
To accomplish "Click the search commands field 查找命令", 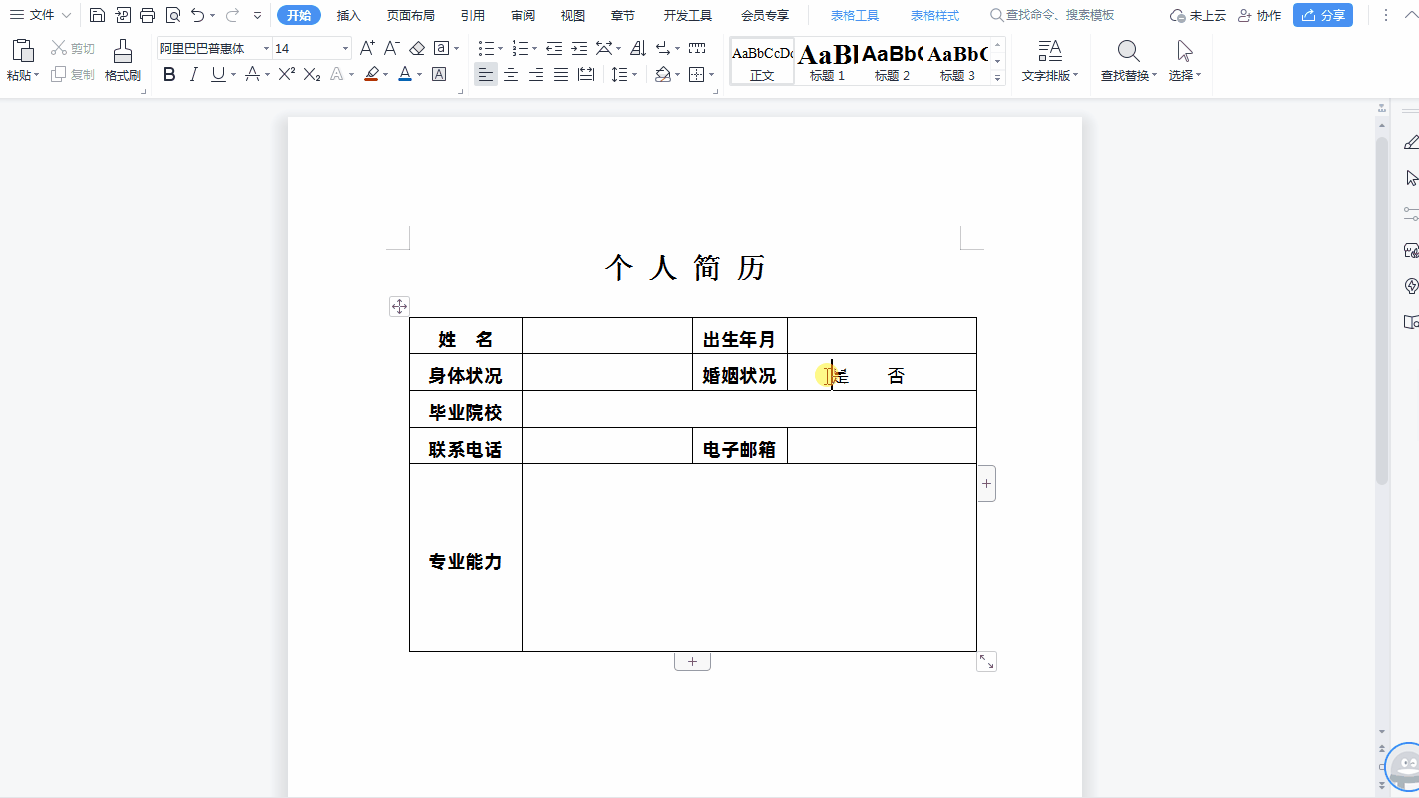I will (x=1052, y=15).
